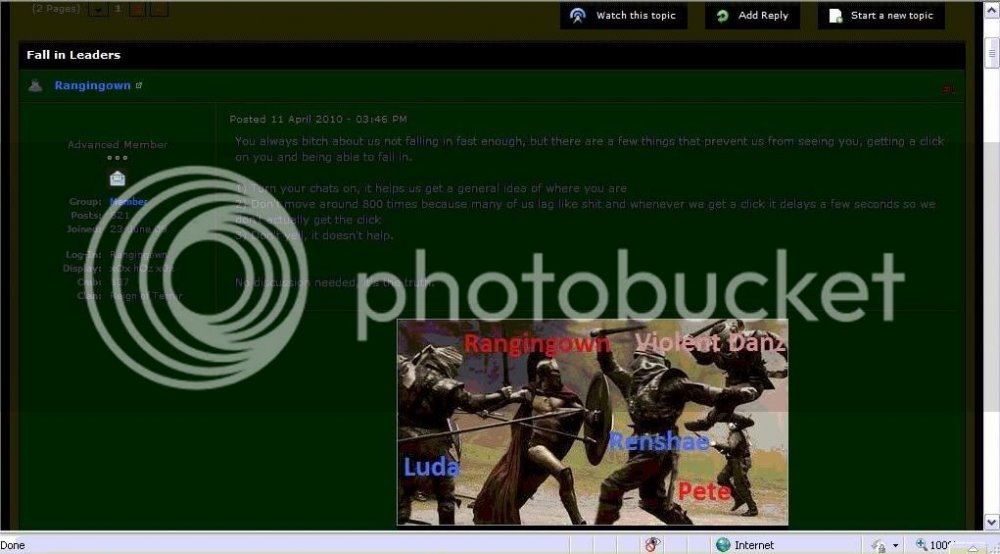The width and height of the screenshot is (1000, 554).
Task: Click the green Add Reply arrow icon
Action: (723, 16)
